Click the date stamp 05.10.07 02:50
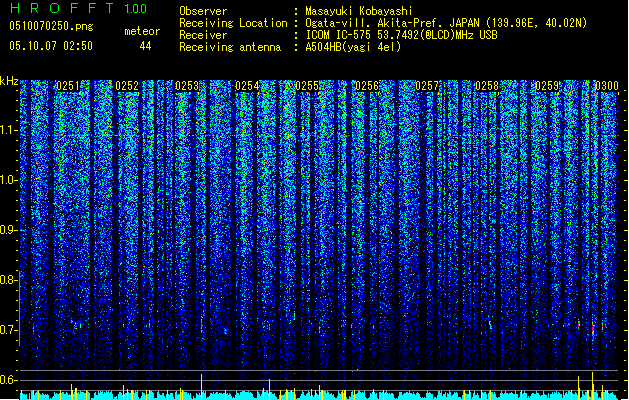The height and width of the screenshot is (400, 629). point(51,46)
